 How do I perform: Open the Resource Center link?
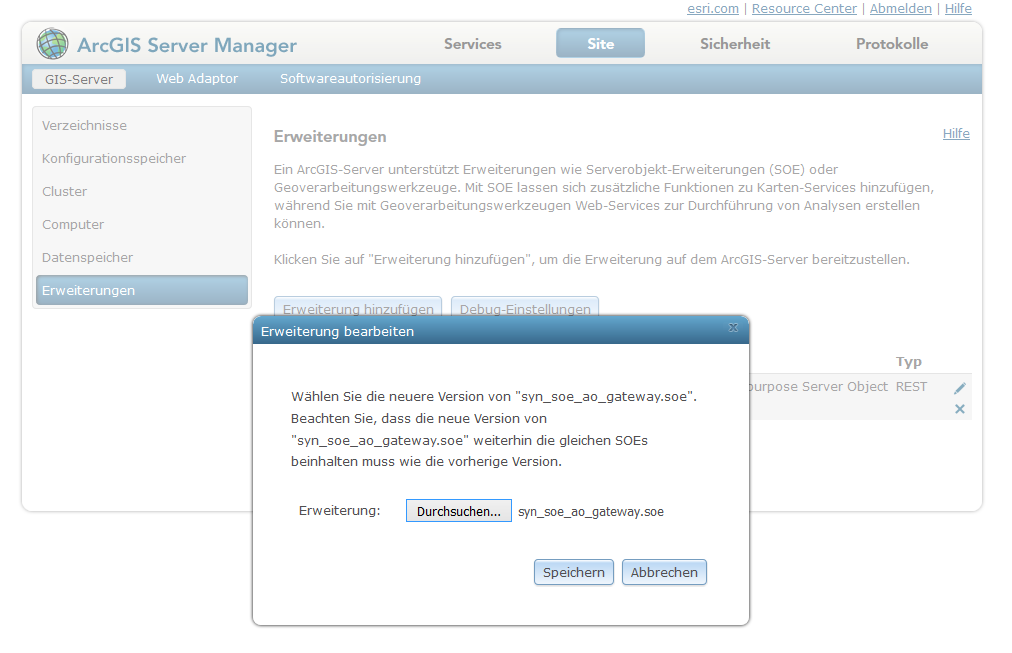[x=804, y=9]
